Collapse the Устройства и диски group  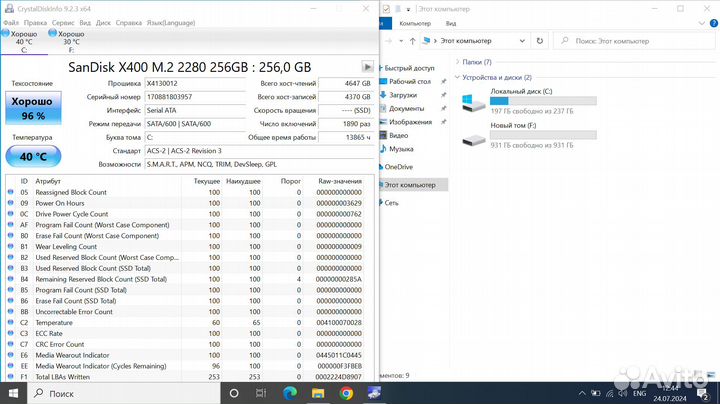pos(457,77)
